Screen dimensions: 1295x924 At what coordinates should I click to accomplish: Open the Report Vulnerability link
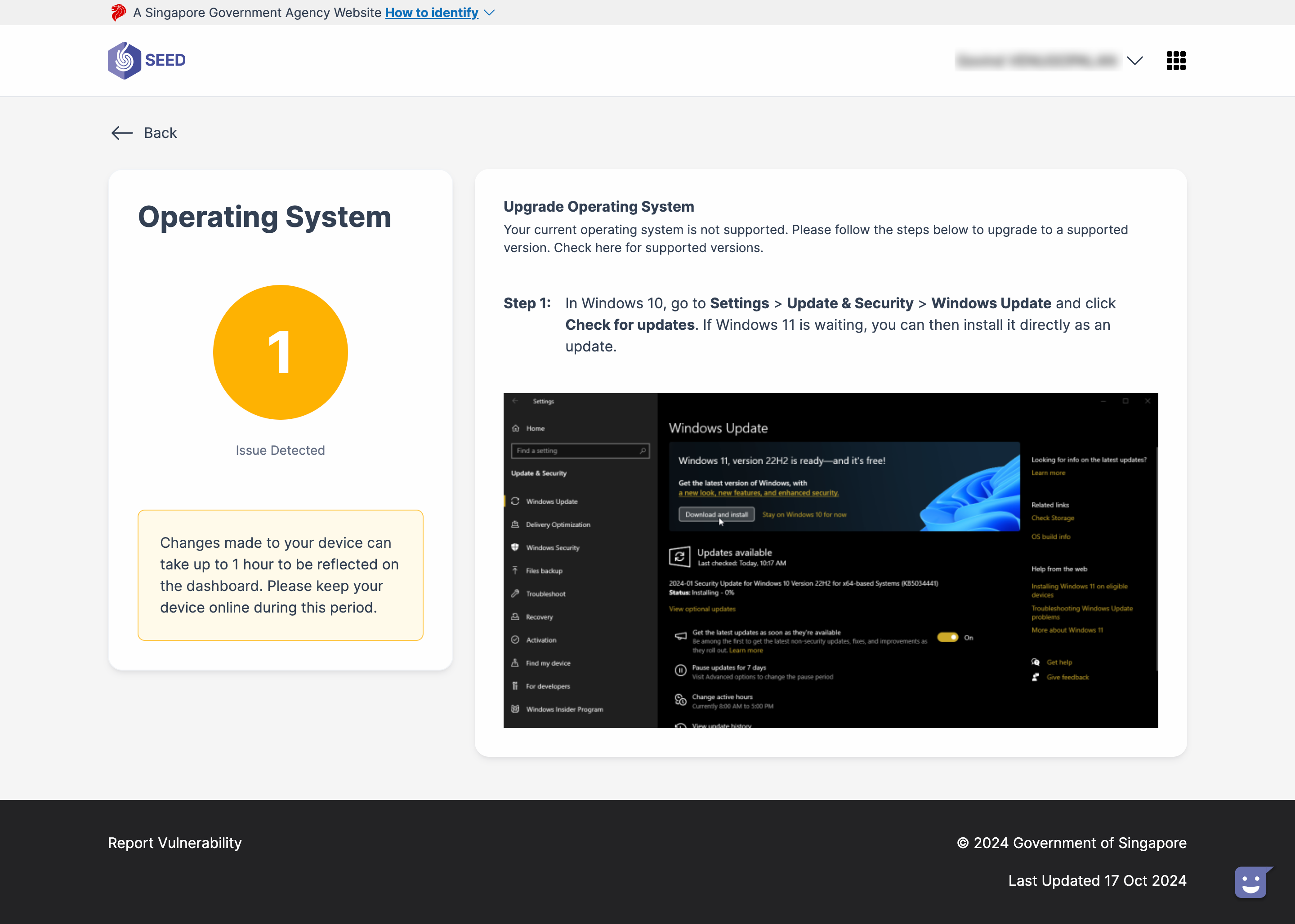point(175,843)
